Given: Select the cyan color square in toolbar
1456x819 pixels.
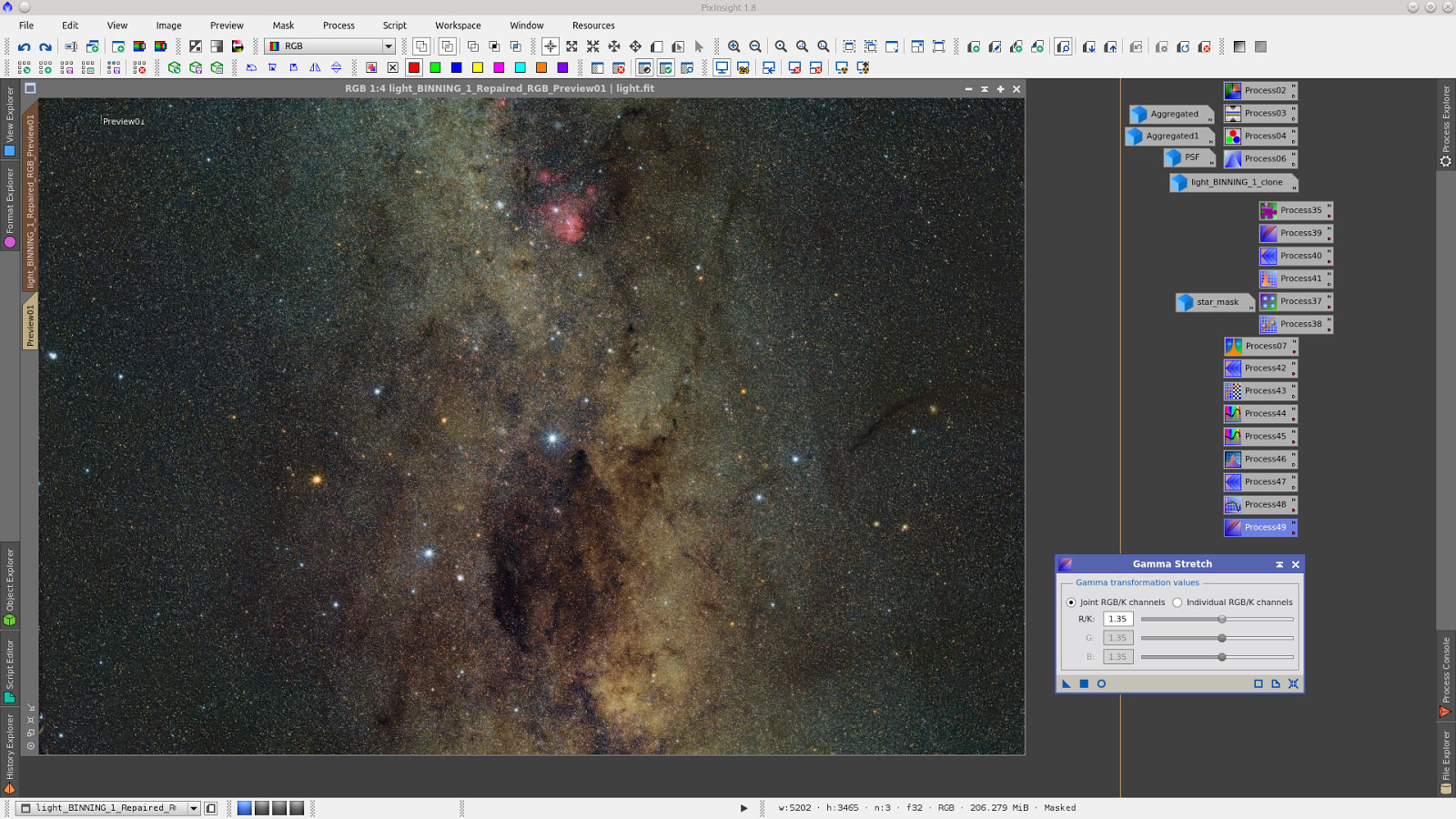Looking at the screenshot, I should tap(521, 67).
